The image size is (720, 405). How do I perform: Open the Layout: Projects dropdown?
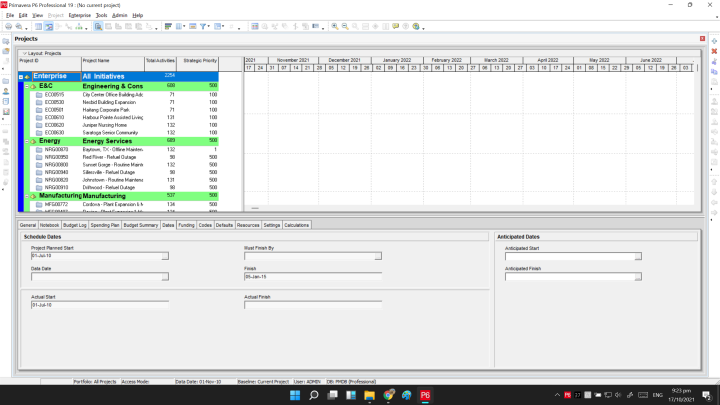click(25, 52)
